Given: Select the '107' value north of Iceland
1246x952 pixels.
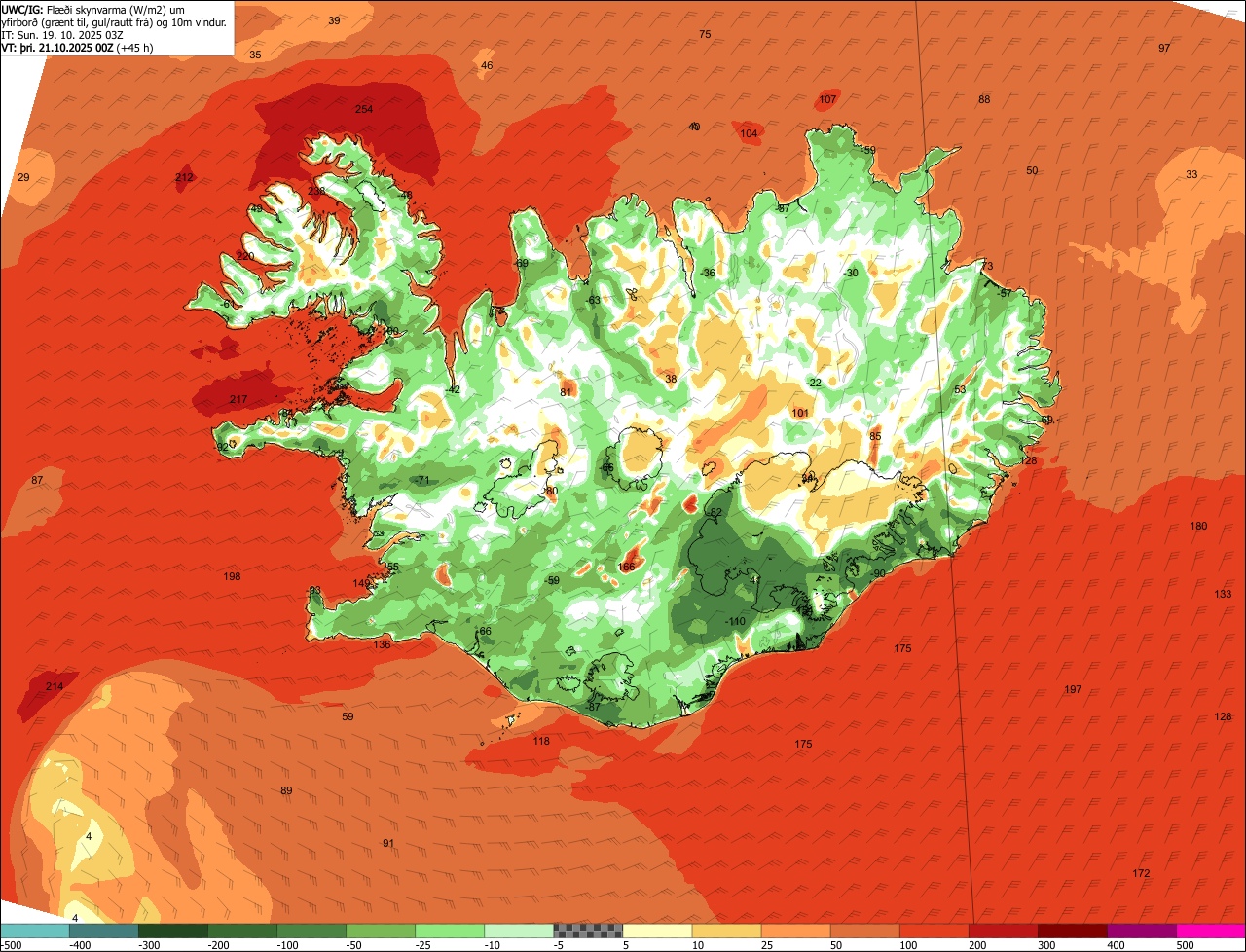Looking at the screenshot, I should [x=827, y=99].
